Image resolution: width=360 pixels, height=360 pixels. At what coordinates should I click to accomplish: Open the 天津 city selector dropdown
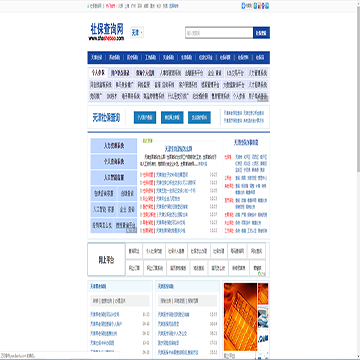pyautogui.click(x=137, y=33)
